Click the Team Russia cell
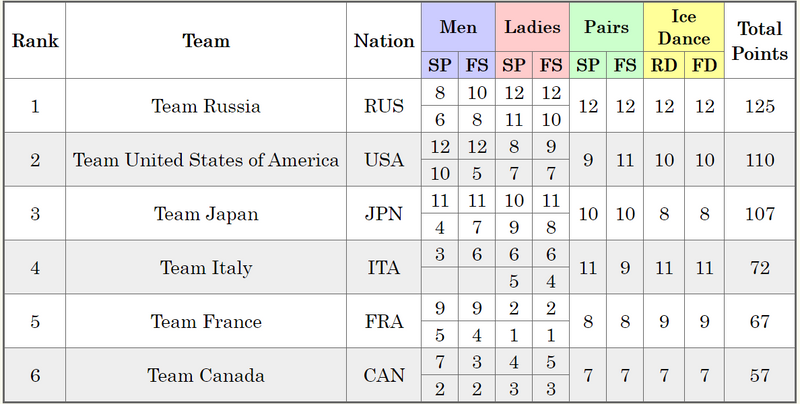Viewport: 800px width, 404px height. point(206,106)
